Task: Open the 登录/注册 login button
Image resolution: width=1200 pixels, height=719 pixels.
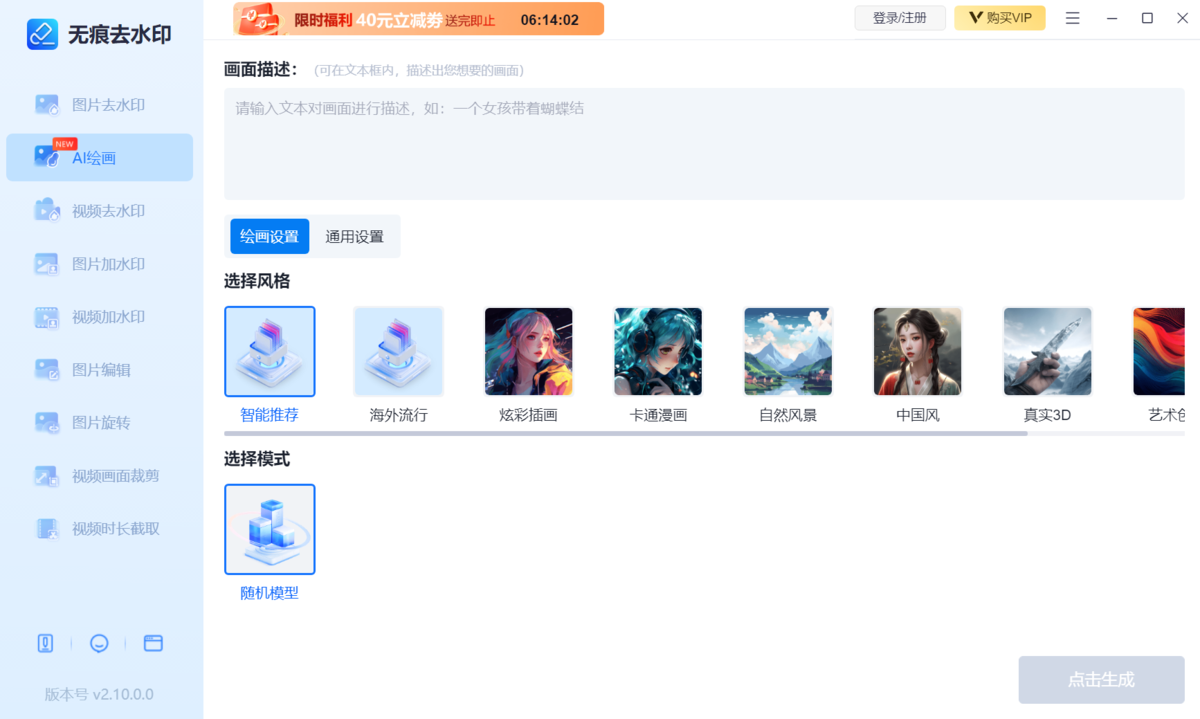Action: [899, 17]
